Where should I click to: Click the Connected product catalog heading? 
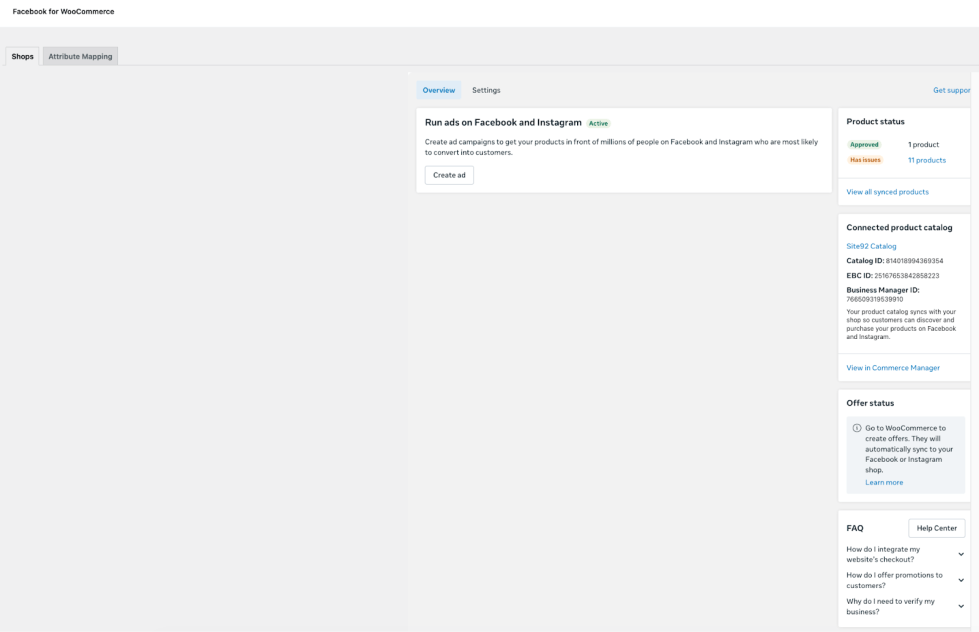(899, 227)
